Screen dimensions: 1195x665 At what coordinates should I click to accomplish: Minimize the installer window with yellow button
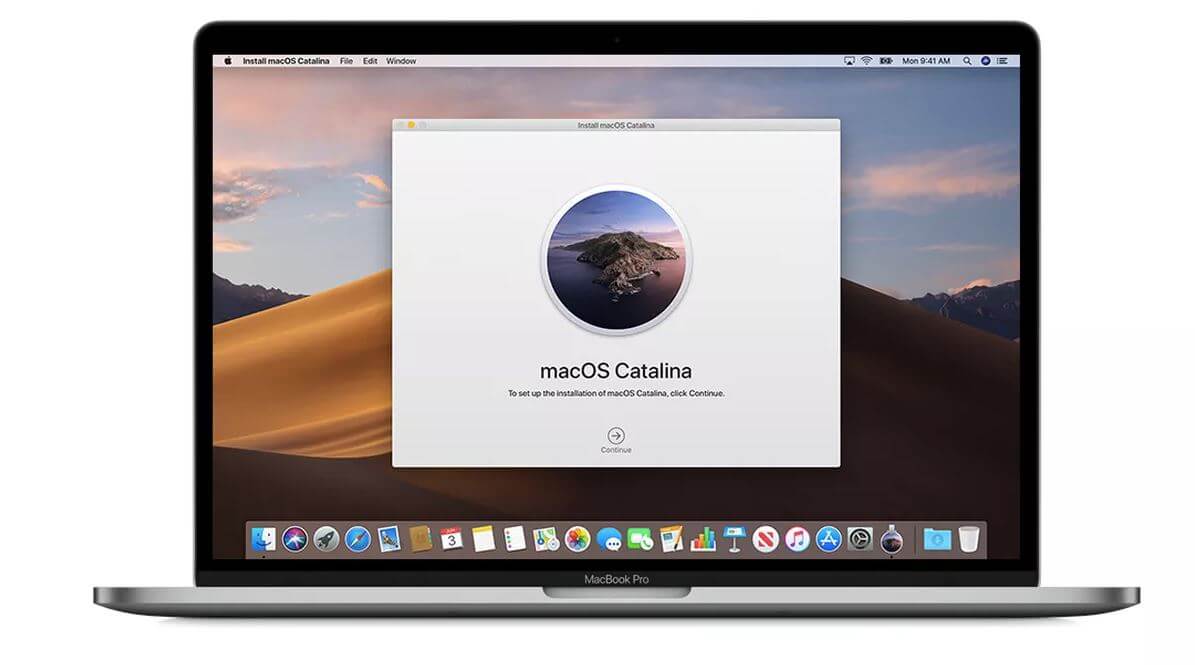click(x=412, y=125)
